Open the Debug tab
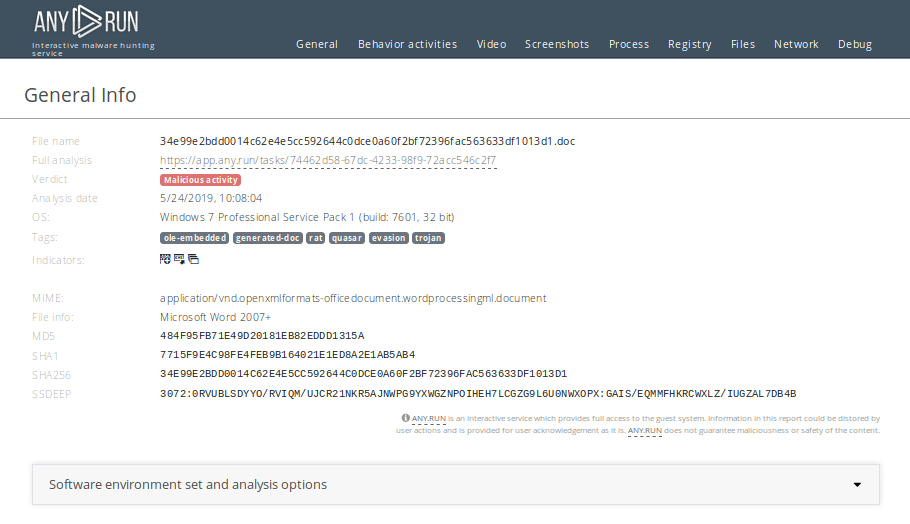The width and height of the screenshot is (910, 524). (x=855, y=44)
